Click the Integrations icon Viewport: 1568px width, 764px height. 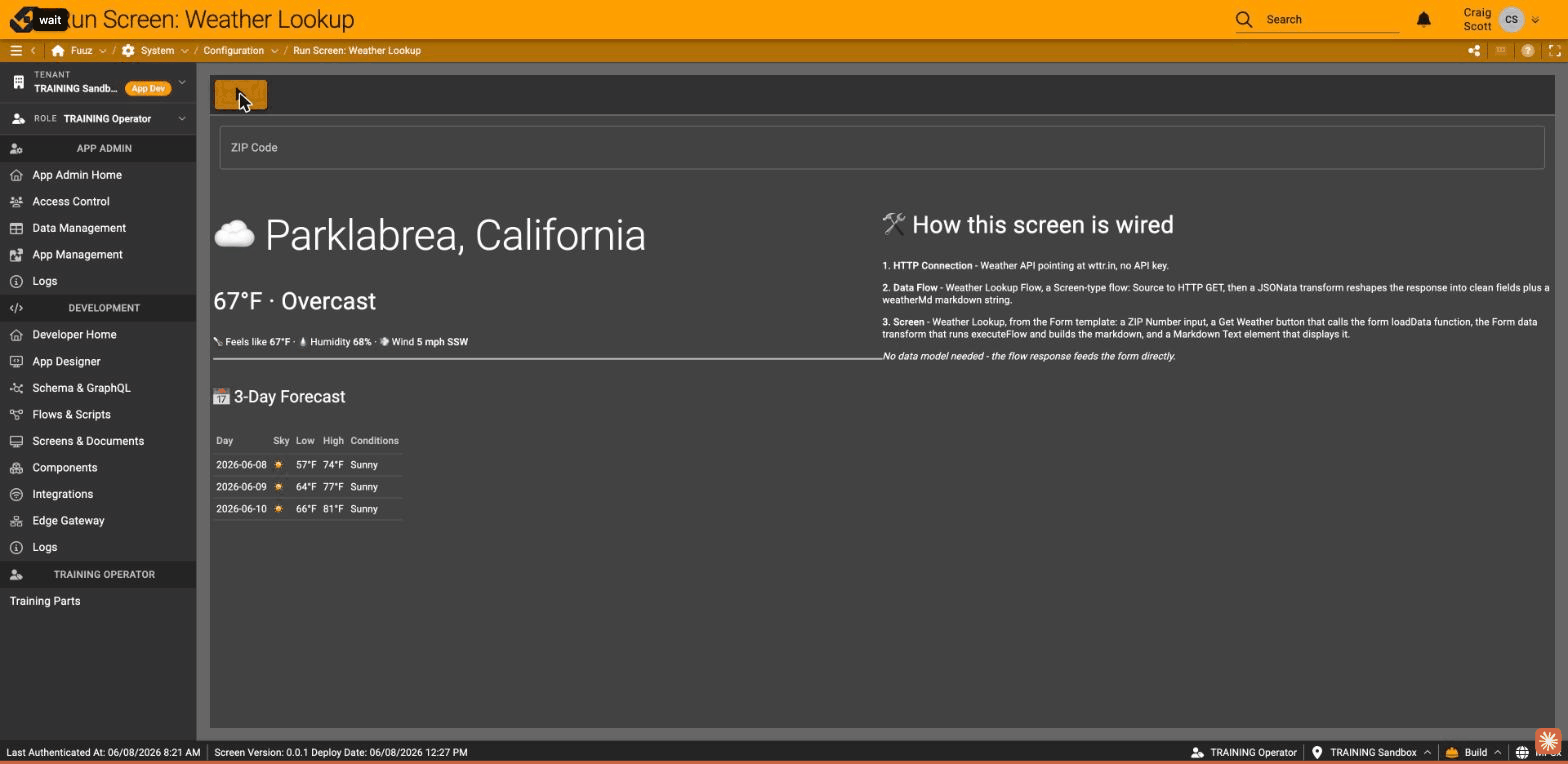click(16, 494)
